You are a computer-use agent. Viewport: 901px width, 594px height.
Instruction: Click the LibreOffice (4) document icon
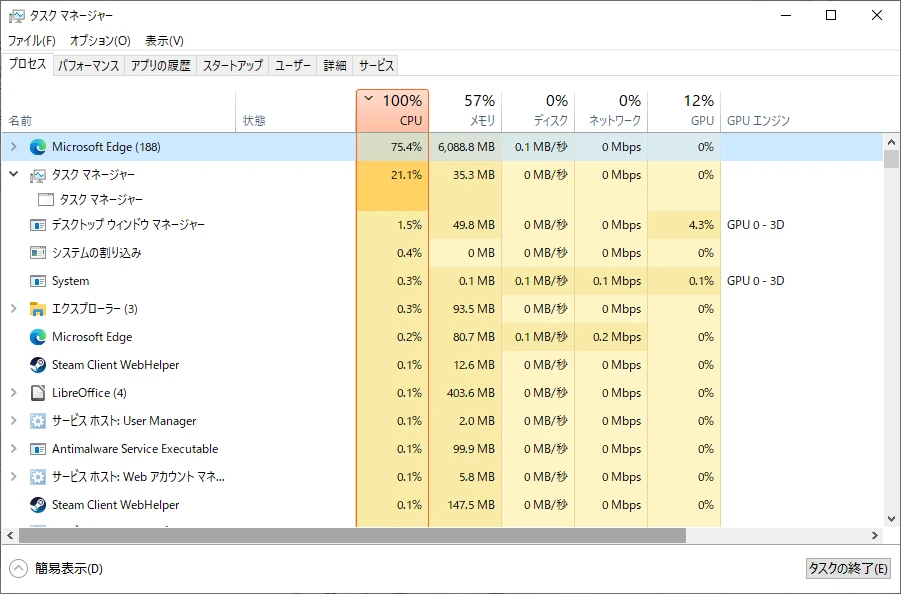(x=38, y=393)
